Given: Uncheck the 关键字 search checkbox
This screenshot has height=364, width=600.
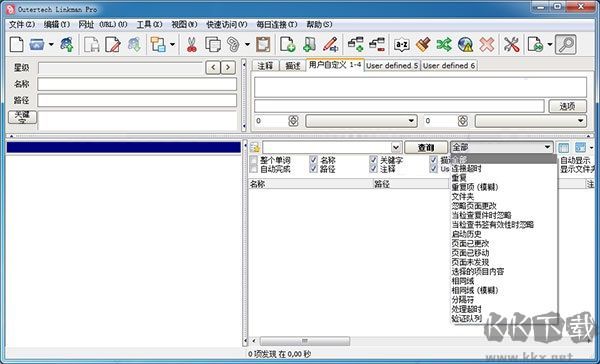Looking at the screenshot, I should 373,160.
